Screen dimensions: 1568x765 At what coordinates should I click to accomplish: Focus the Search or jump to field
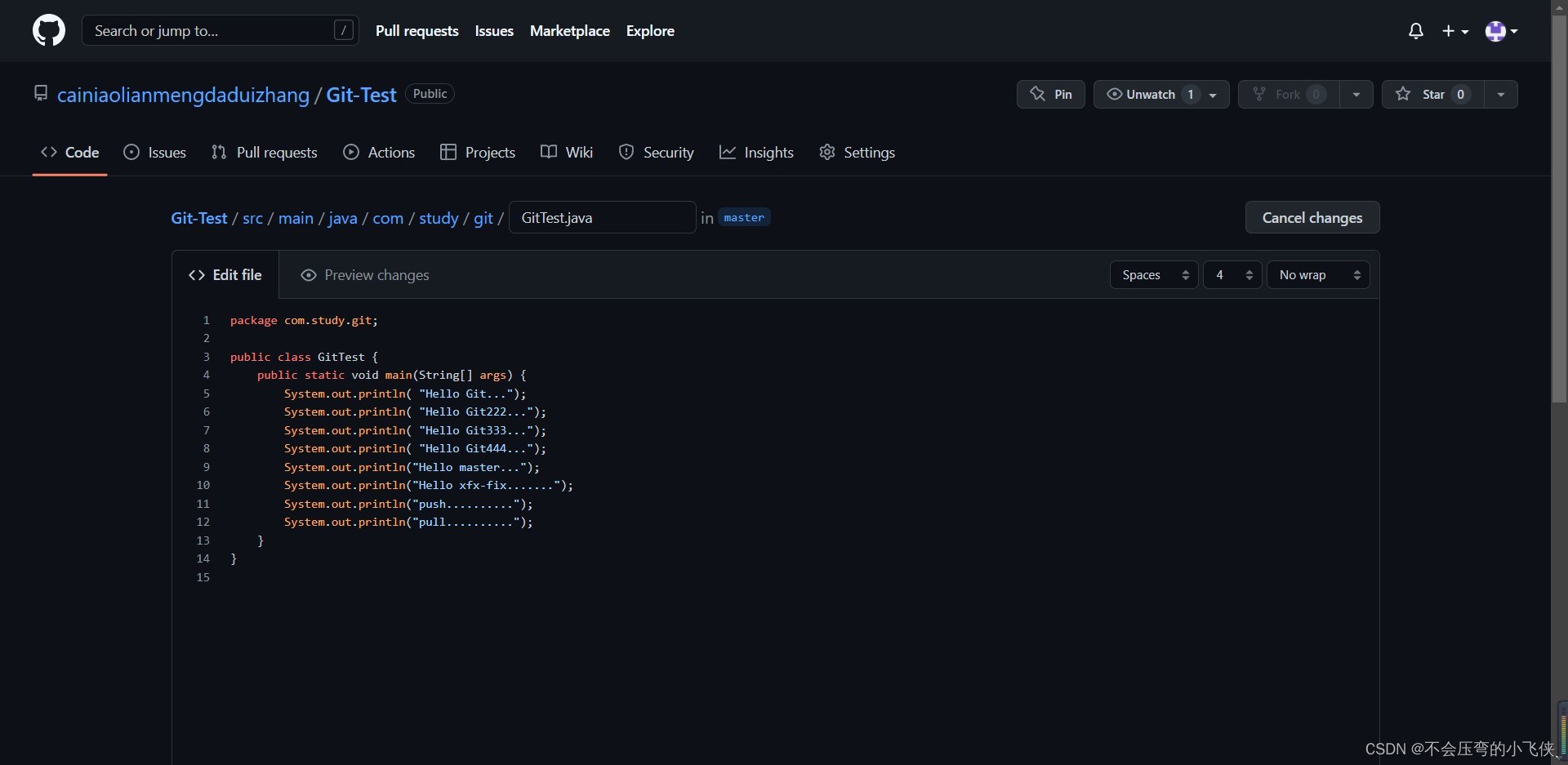(220, 31)
